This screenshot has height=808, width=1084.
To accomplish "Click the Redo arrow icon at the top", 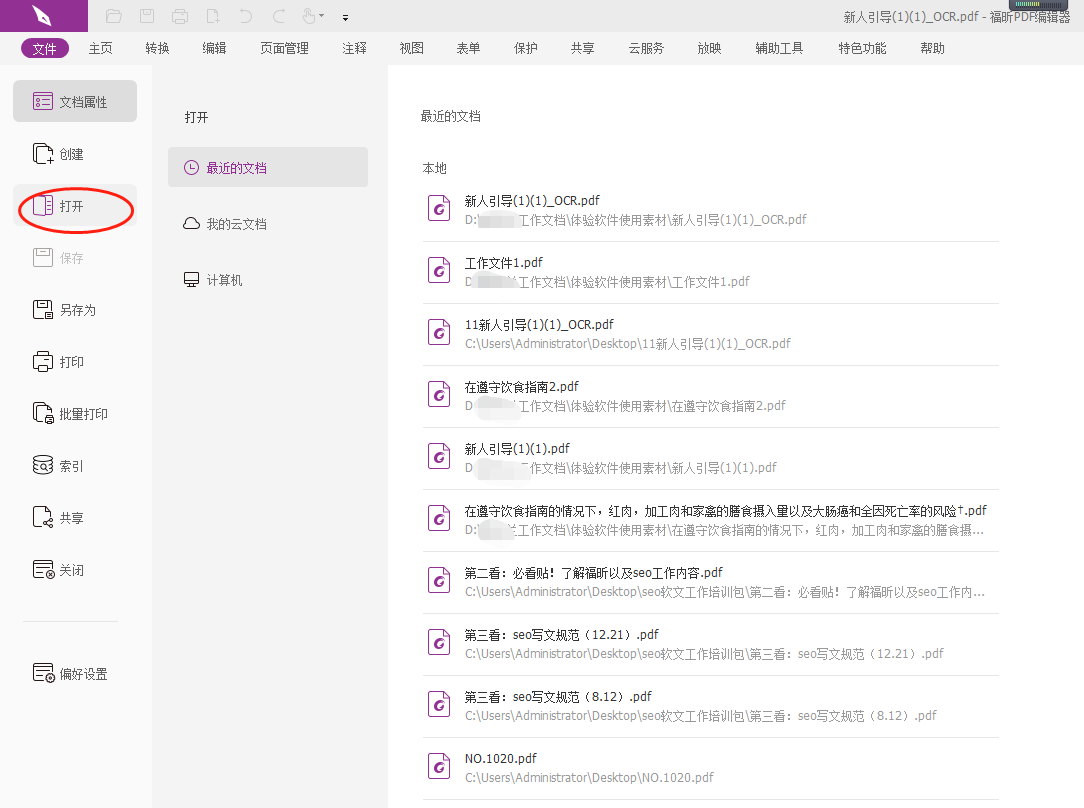I will point(279,16).
